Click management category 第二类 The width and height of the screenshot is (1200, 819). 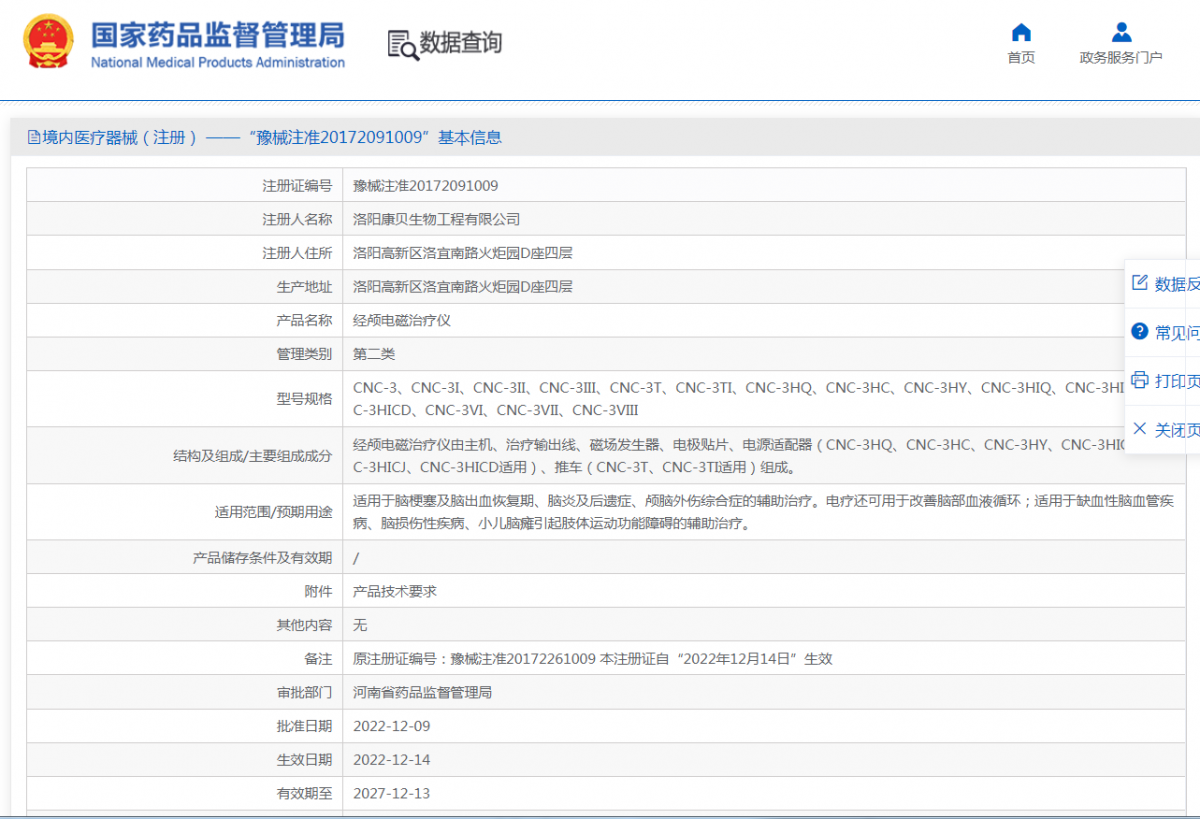click(374, 354)
